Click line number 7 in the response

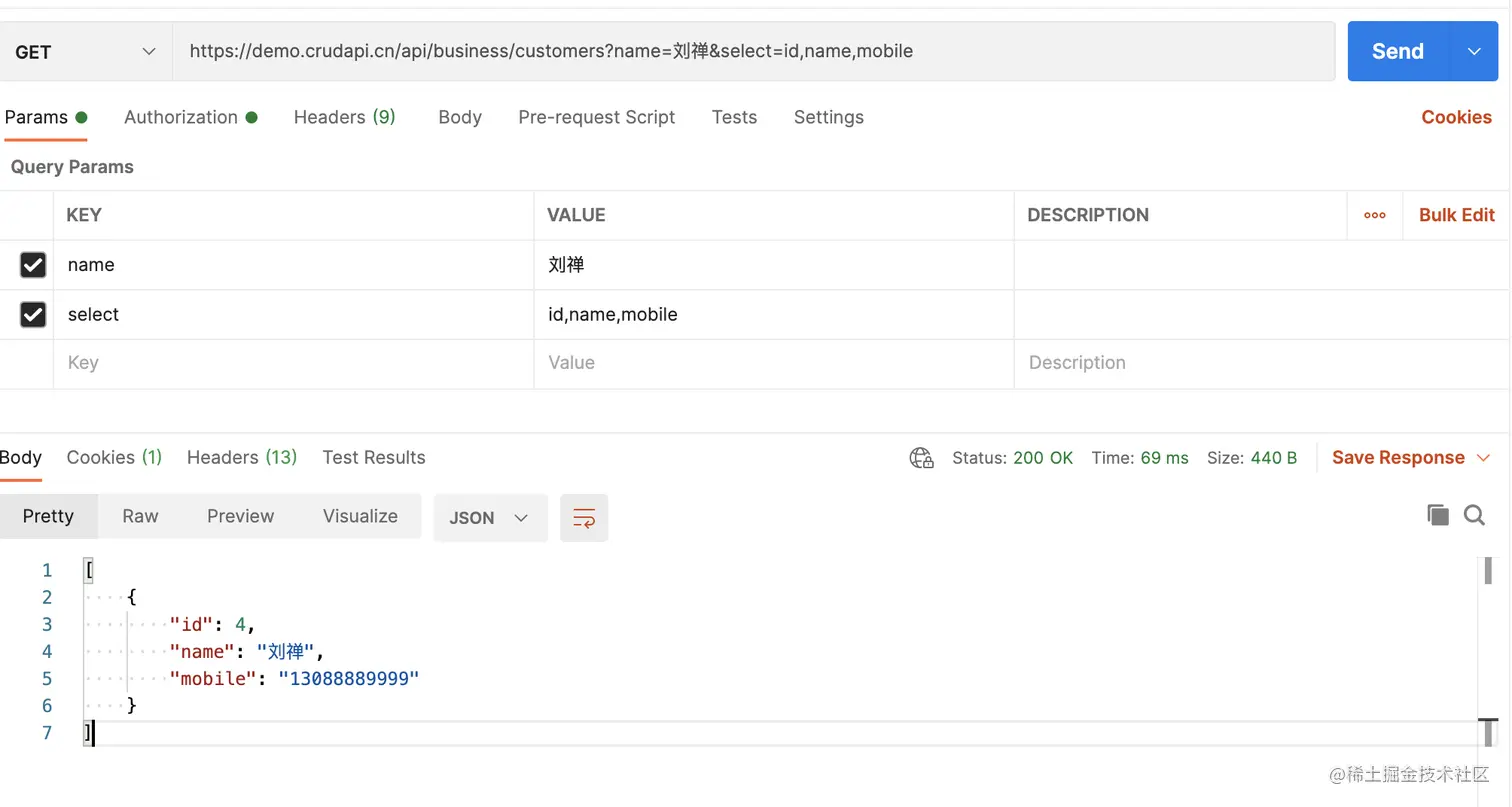pyautogui.click(x=46, y=733)
